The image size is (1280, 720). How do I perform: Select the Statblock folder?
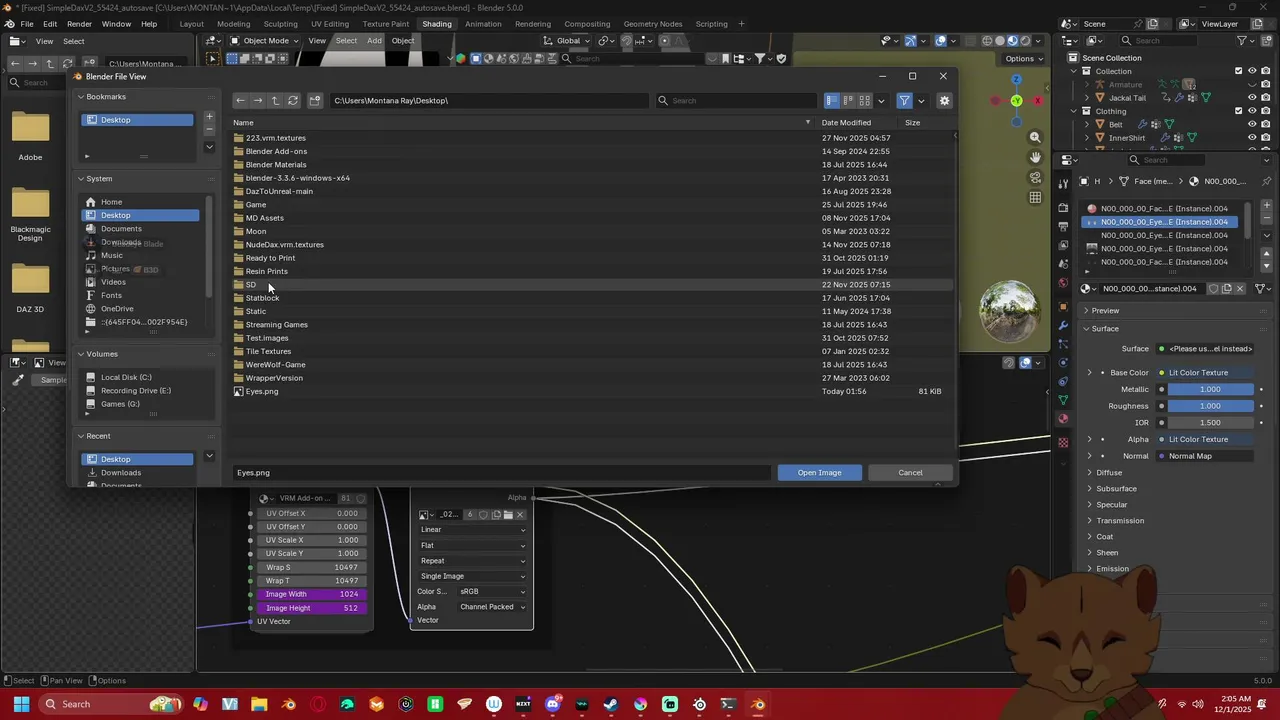262,298
